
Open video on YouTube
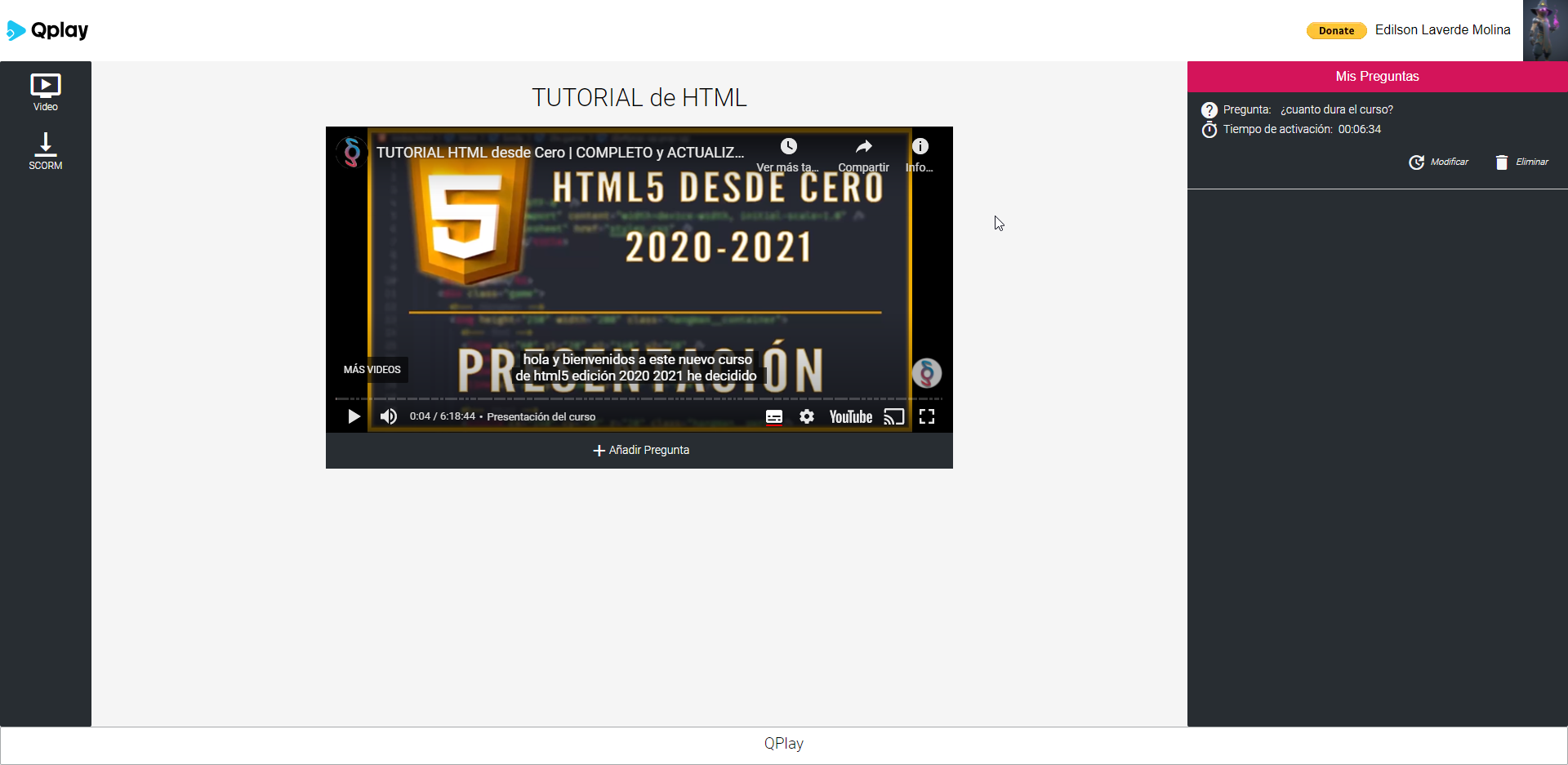point(851,416)
